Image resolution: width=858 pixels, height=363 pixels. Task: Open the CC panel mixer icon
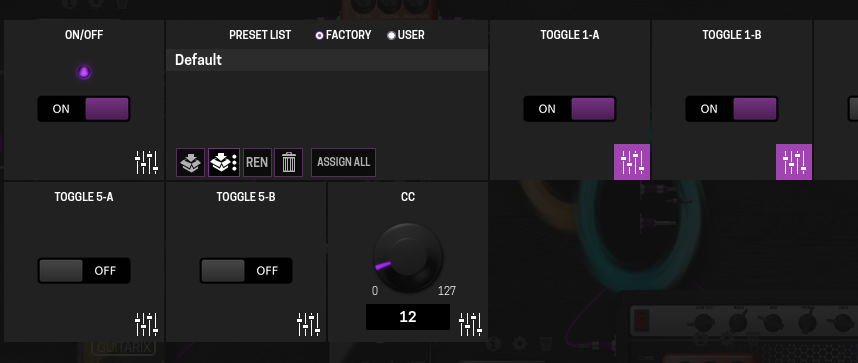coord(470,325)
